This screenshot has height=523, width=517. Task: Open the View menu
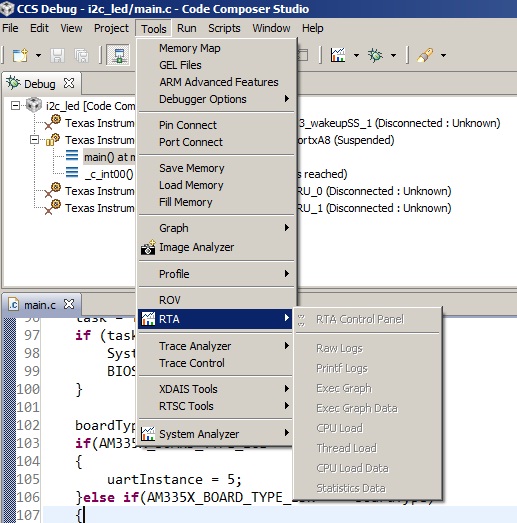tap(71, 28)
